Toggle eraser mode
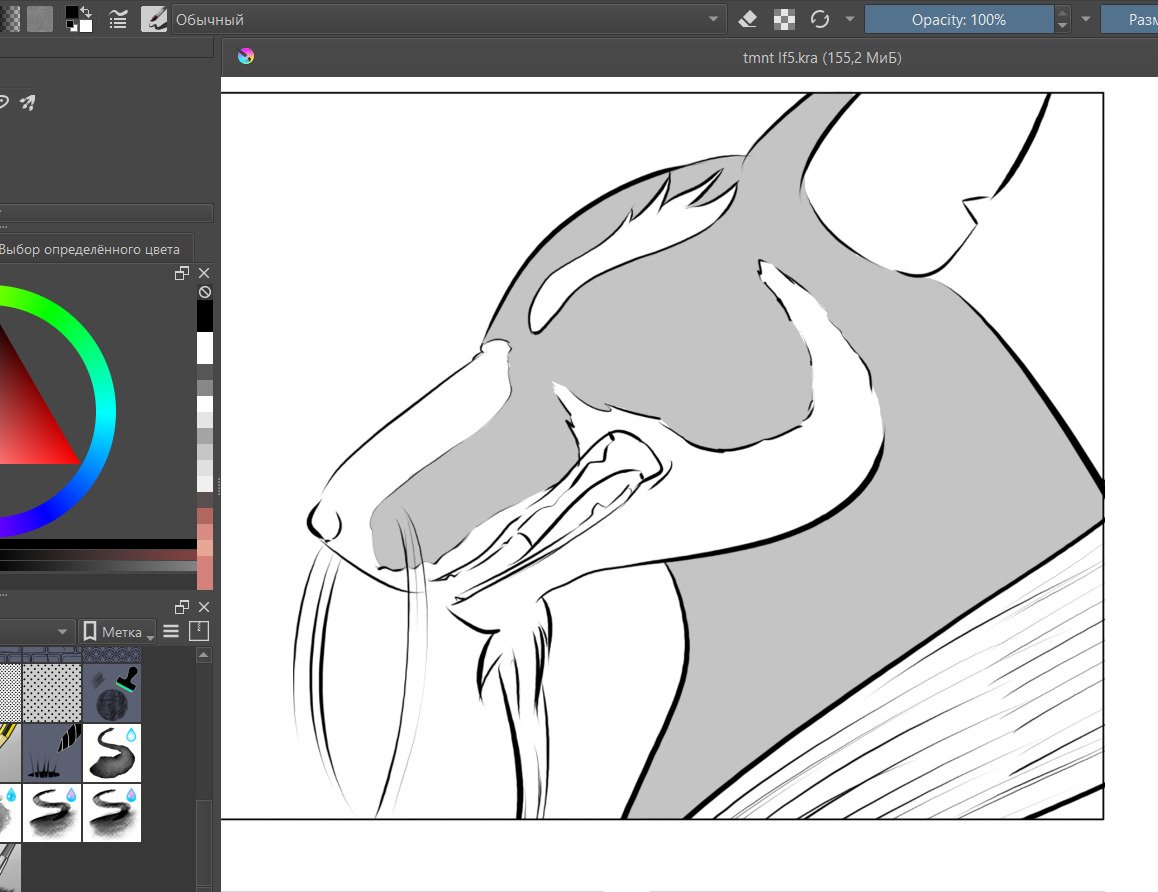Screen dimensions: 1158x892 tap(747, 19)
